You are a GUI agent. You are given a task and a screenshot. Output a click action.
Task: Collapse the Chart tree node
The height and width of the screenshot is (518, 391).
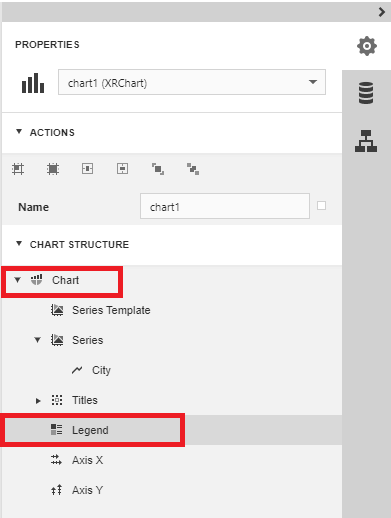point(18,280)
